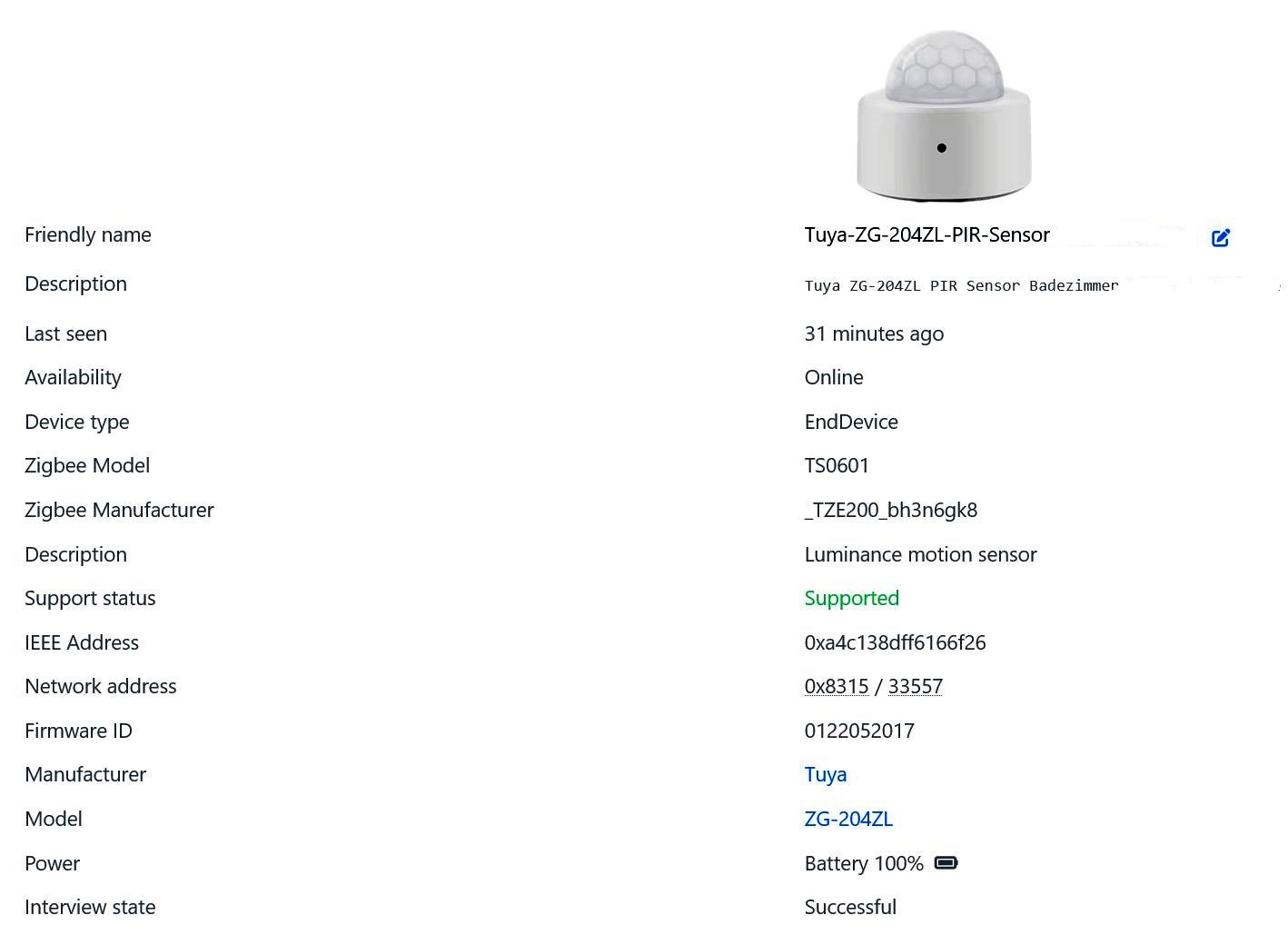Click the Online availability value
Image resolution: width=1288 pixels, height=935 pixels.
pos(834,378)
